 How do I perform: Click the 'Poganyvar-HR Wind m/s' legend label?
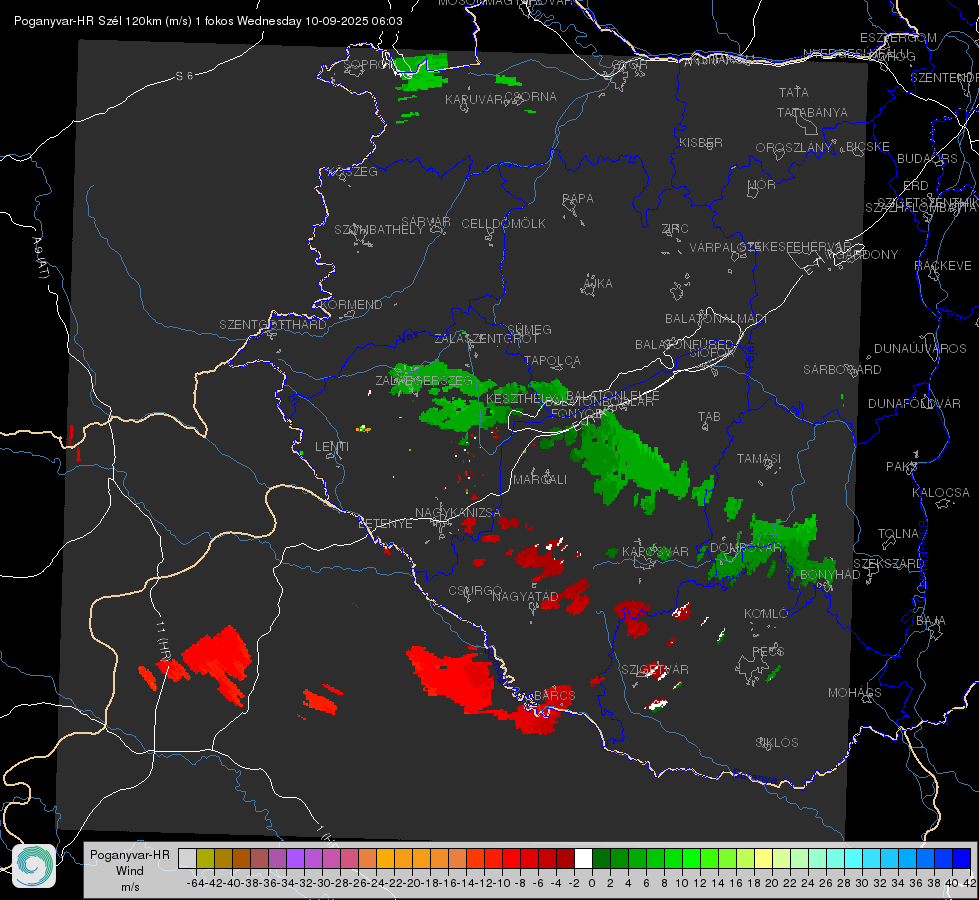point(130,871)
